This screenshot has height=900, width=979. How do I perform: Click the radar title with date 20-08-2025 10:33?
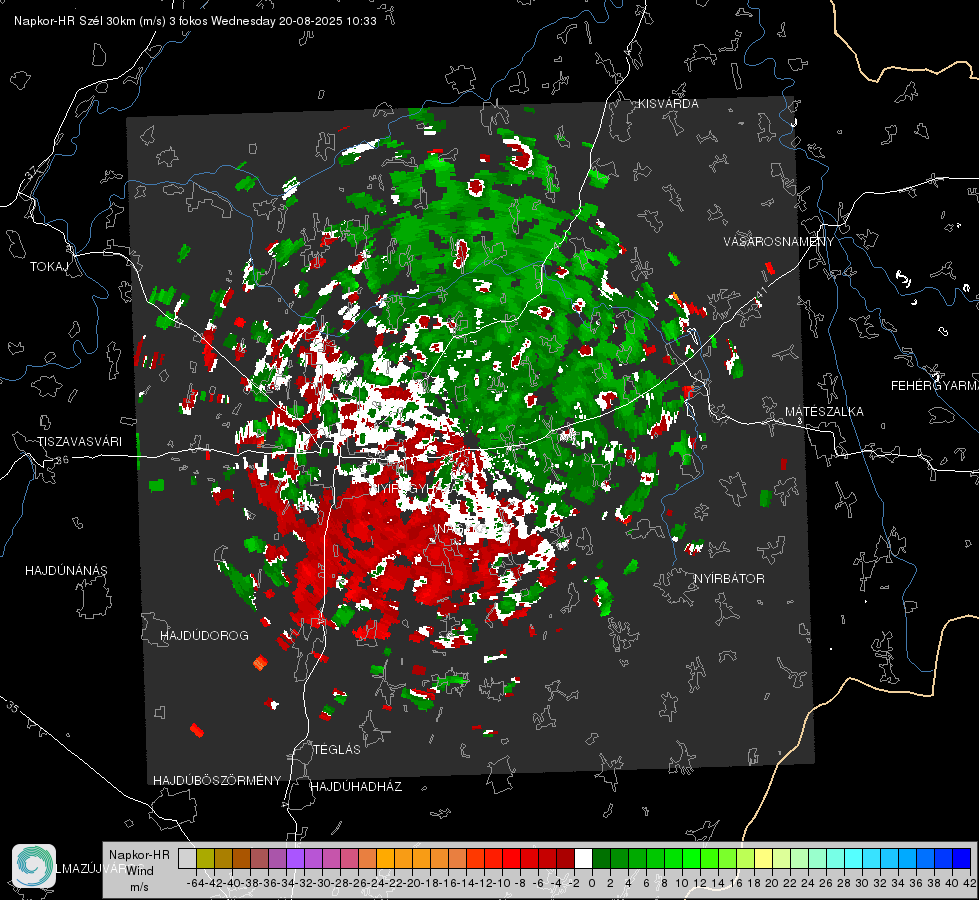195,21
